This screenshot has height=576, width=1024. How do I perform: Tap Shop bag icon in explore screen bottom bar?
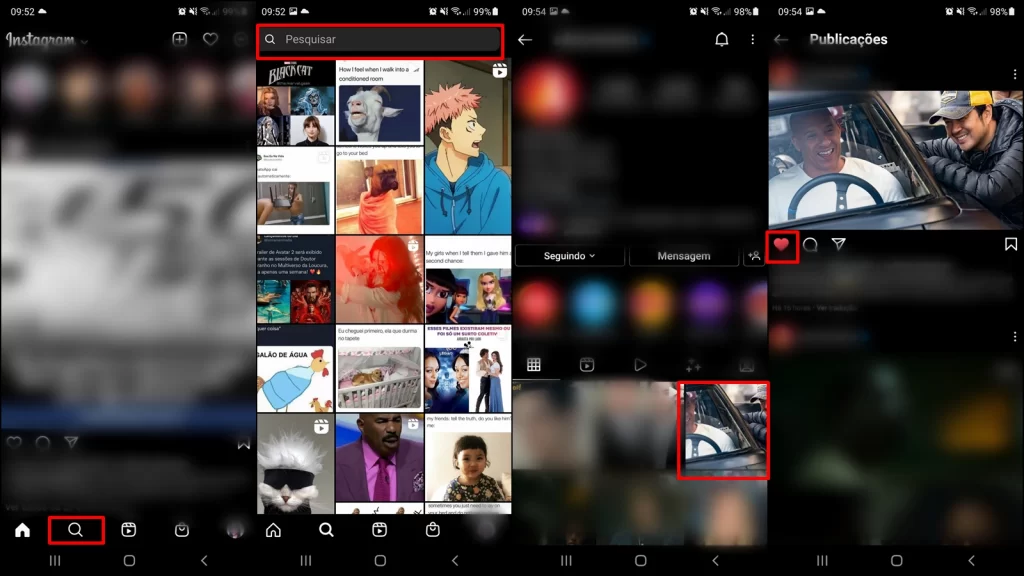point(432,530)
